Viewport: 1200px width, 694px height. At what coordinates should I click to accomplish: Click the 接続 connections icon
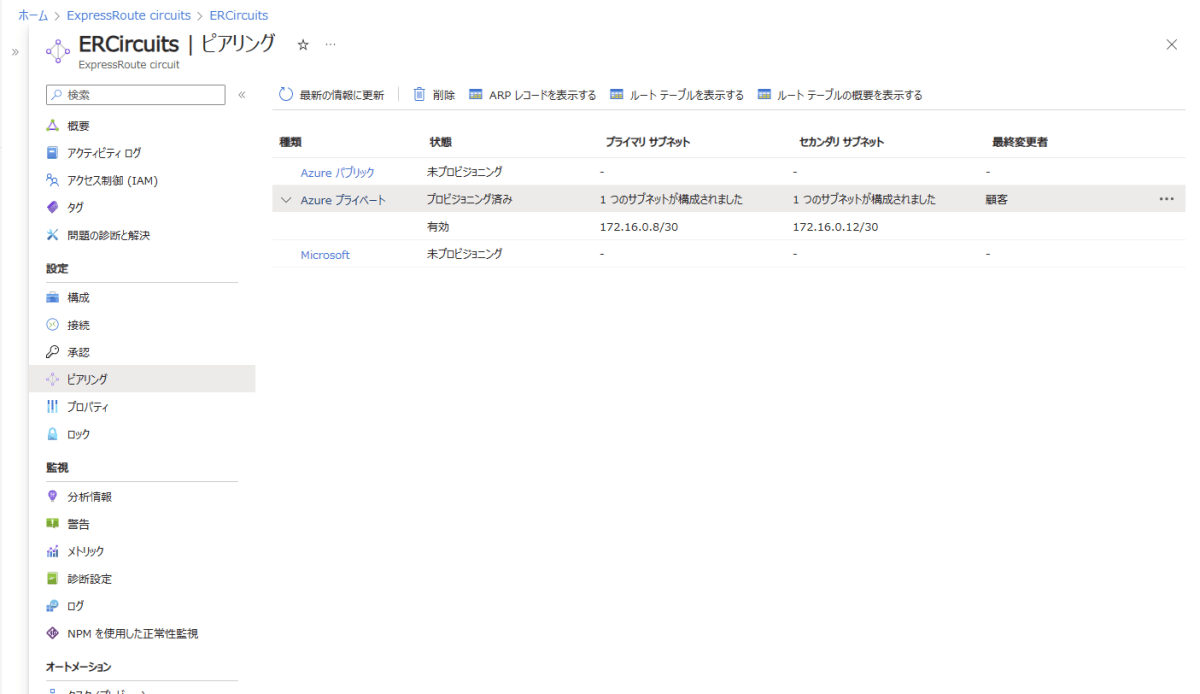tap(53, 325)
